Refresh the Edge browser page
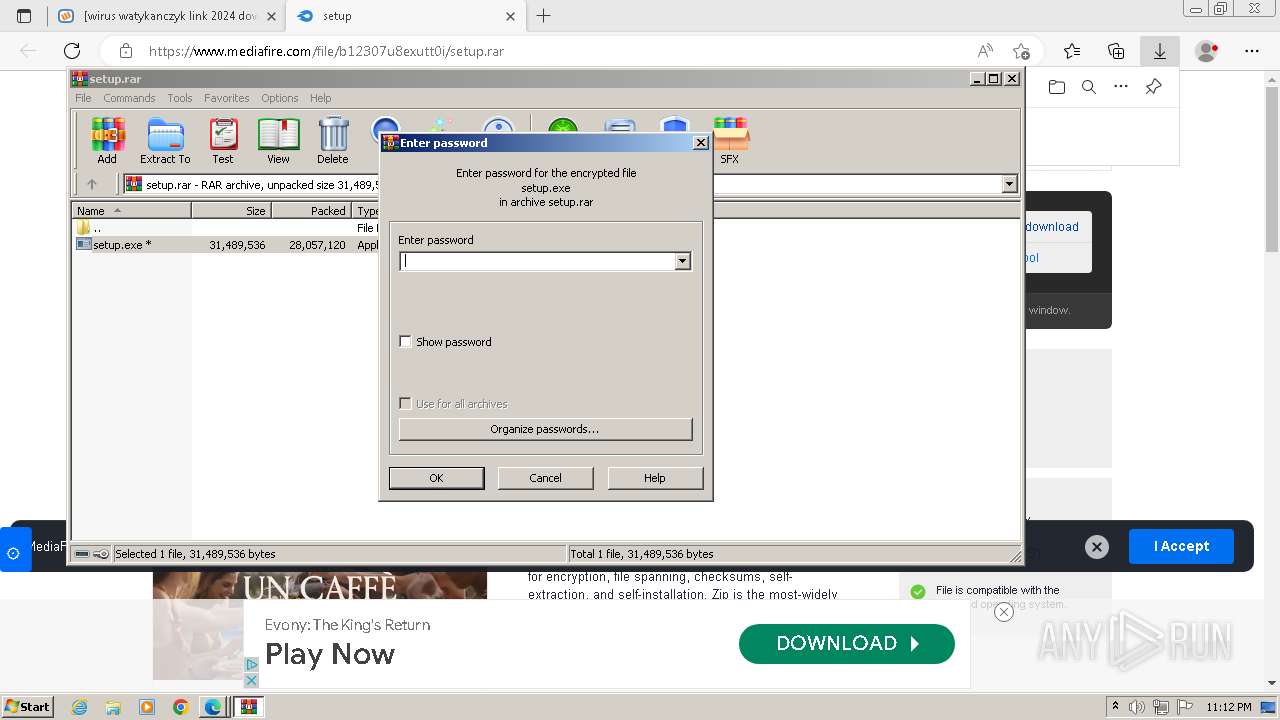The height and width of the screenshot is (720, 1280). point(72,51)
